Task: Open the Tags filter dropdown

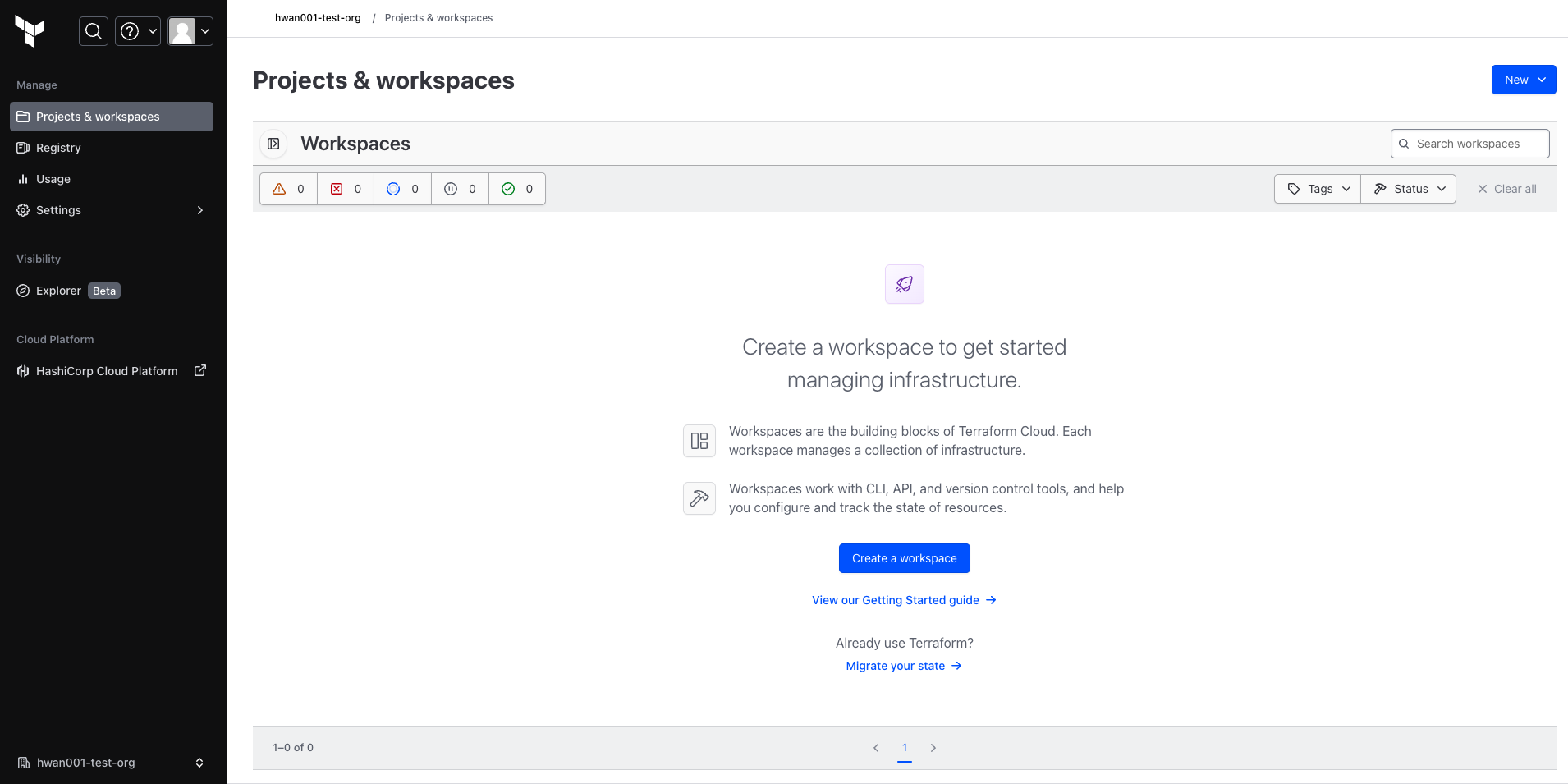Action: [x=1318, y=189]
